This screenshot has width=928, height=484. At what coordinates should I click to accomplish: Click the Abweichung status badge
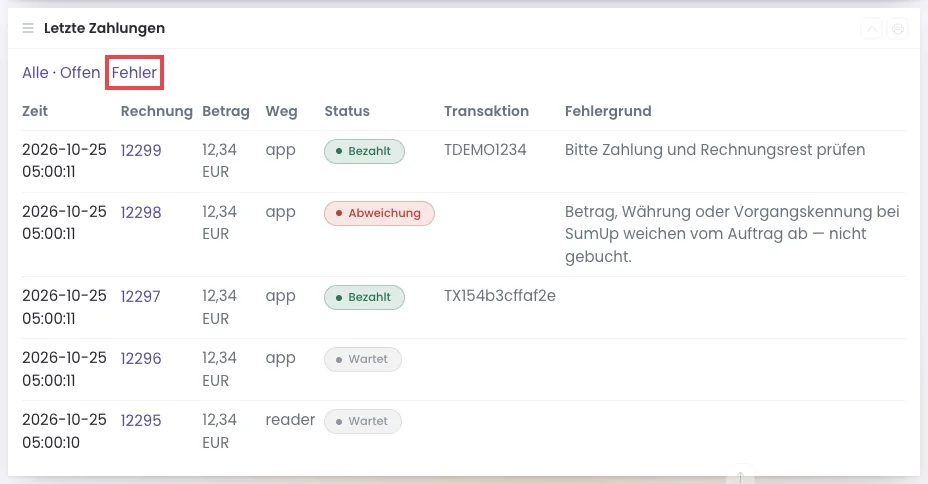coord(379,213)
